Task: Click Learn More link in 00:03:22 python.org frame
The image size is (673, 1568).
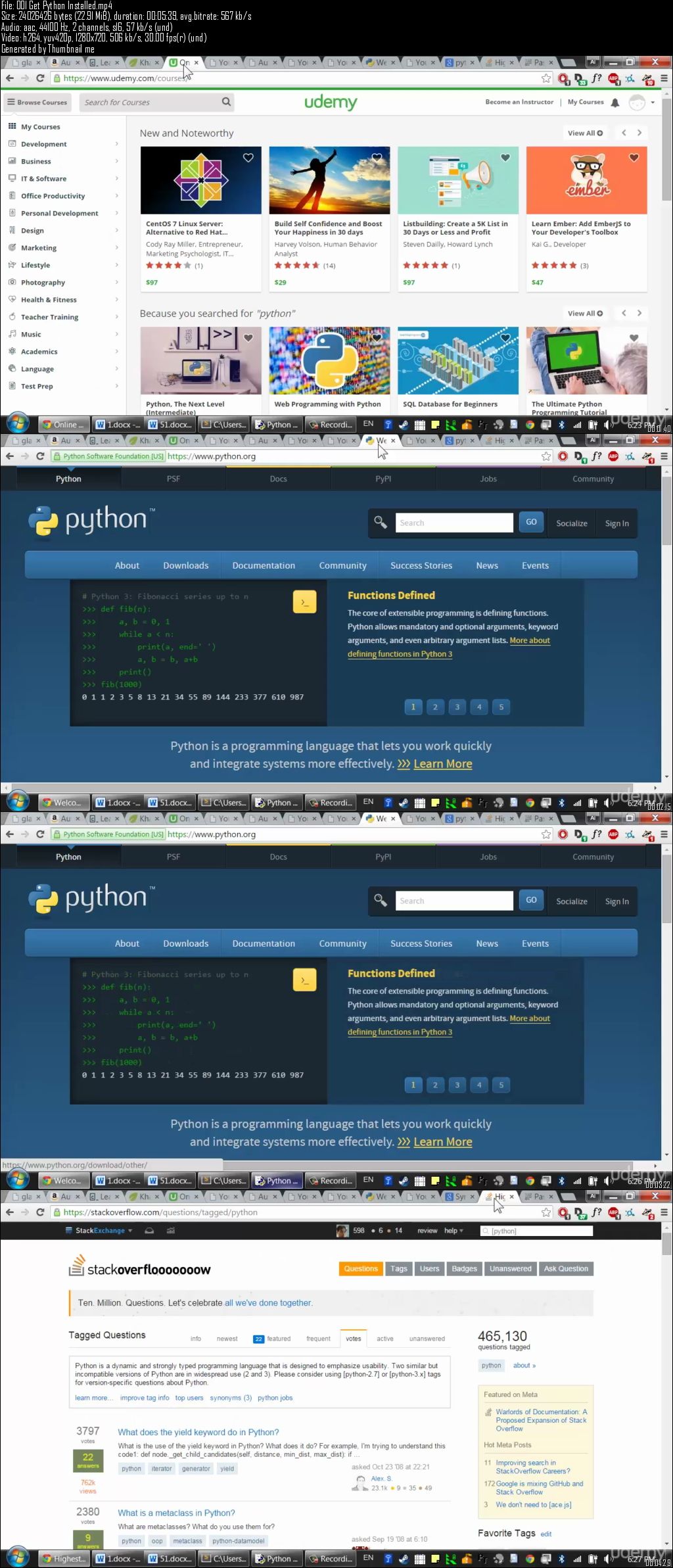Action: coord(442,1142)
